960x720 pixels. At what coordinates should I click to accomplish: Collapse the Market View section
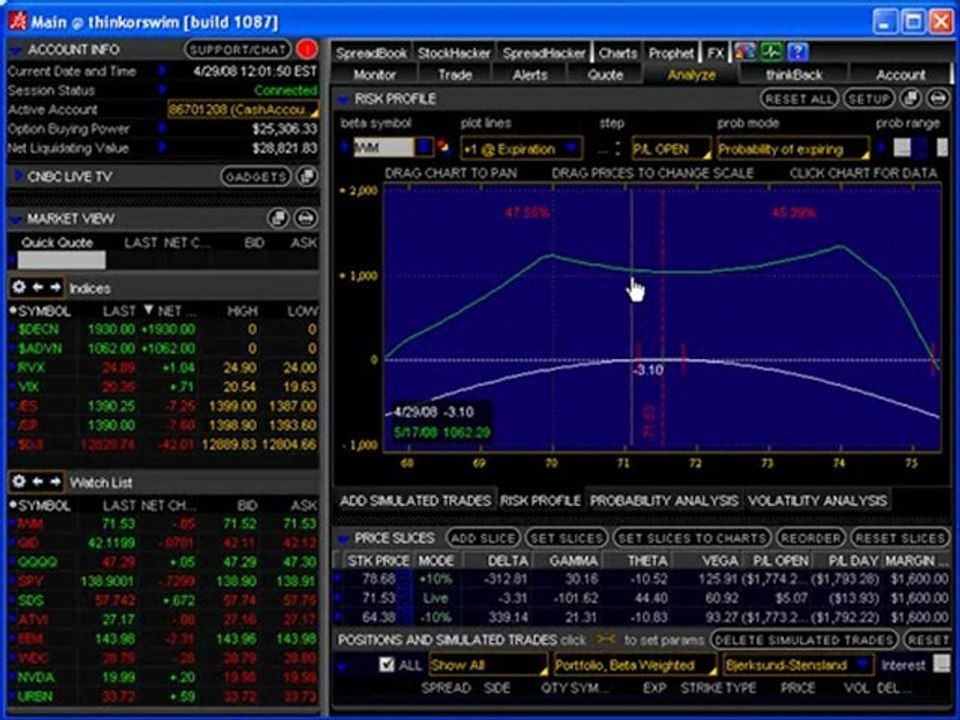[16, 219]
